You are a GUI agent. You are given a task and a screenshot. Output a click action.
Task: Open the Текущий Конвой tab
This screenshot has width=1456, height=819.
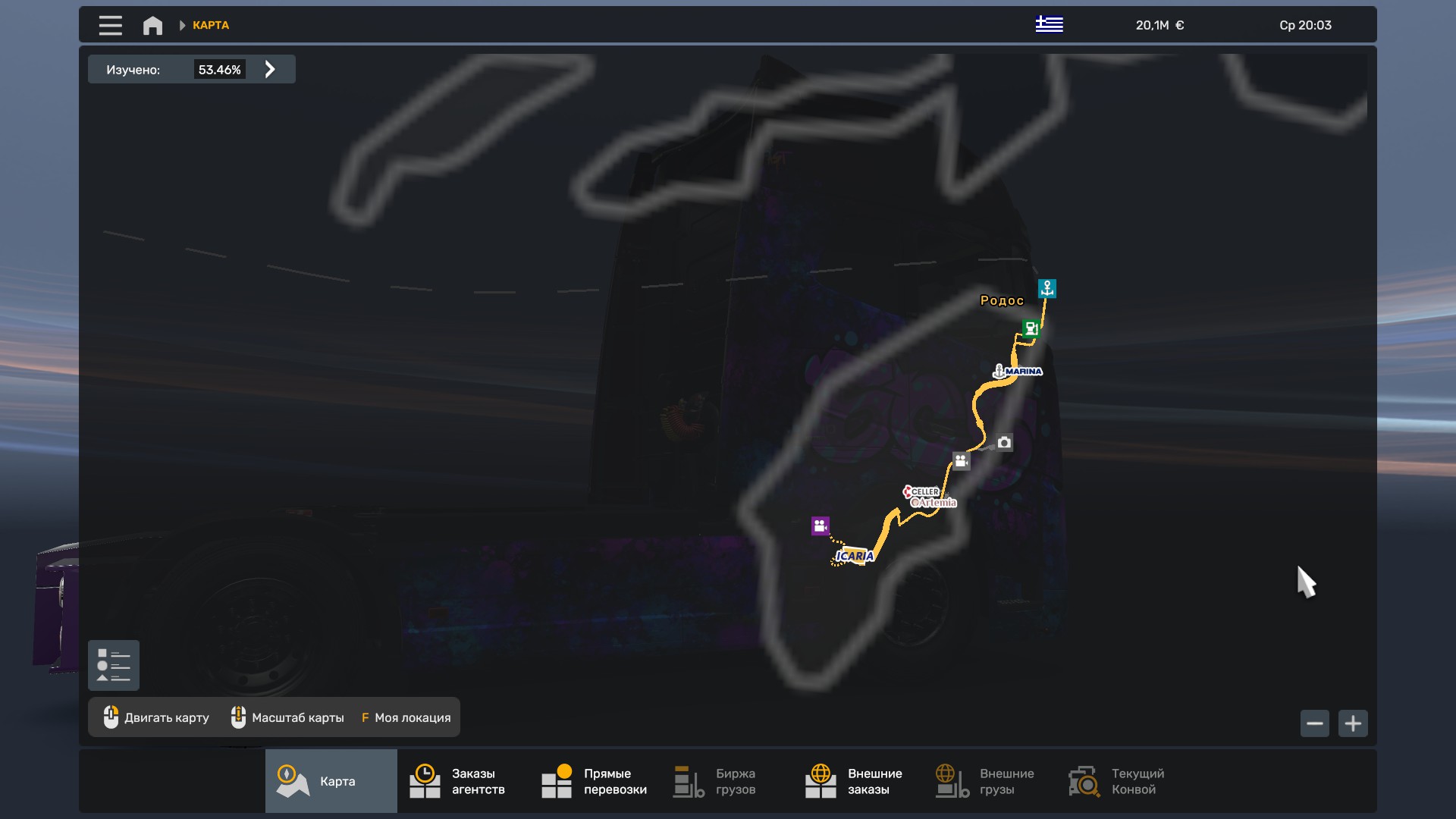click(x=1123, y=781)
